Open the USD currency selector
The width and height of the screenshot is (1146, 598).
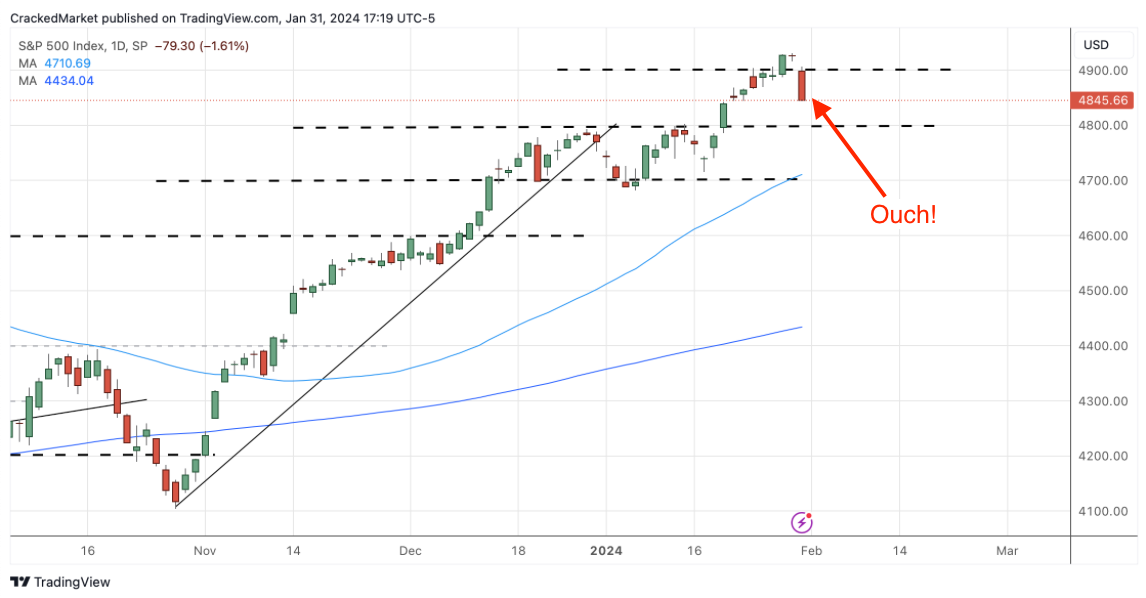[1096, 45]
